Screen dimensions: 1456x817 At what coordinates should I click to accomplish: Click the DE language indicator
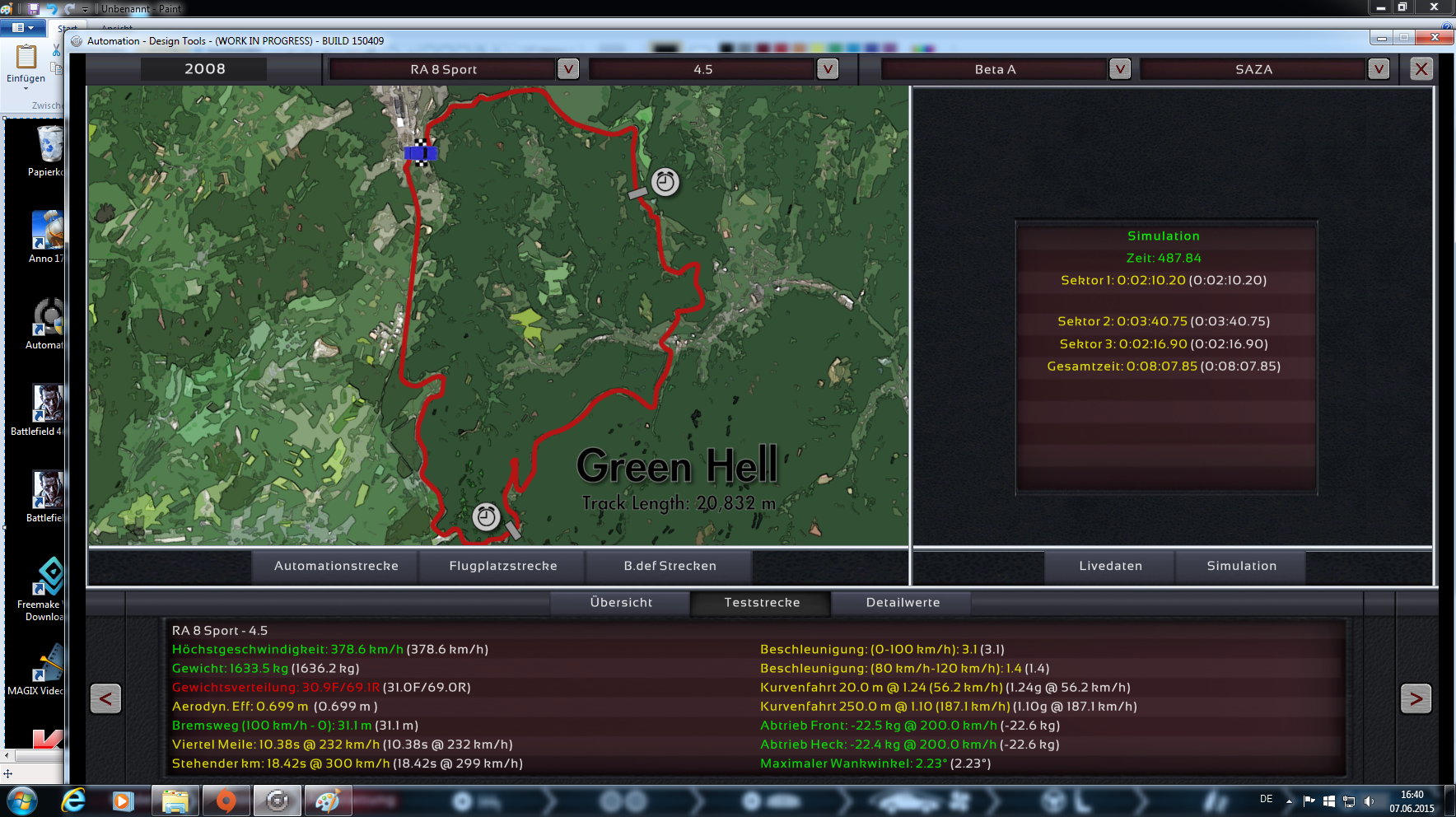tap(1266, 799)
